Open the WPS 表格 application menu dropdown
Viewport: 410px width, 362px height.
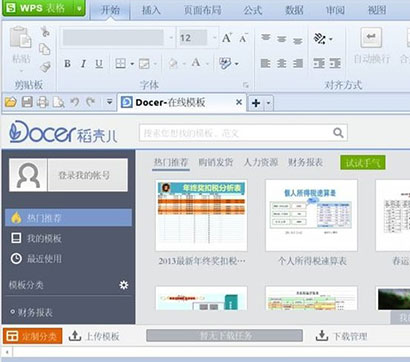pos(79,8)
